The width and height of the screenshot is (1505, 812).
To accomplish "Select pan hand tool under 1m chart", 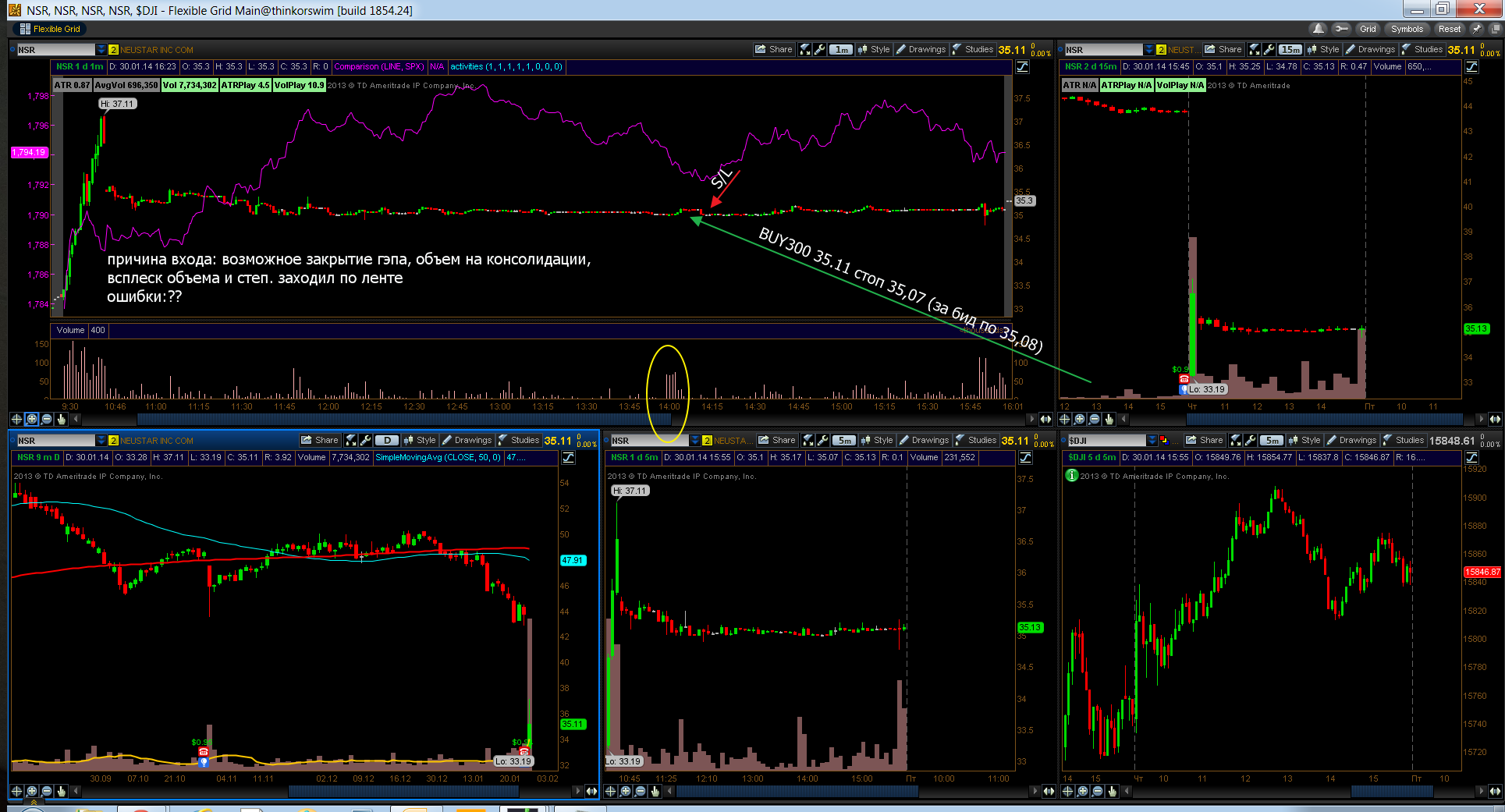I will pyautogui.click(x=61, y=419).
